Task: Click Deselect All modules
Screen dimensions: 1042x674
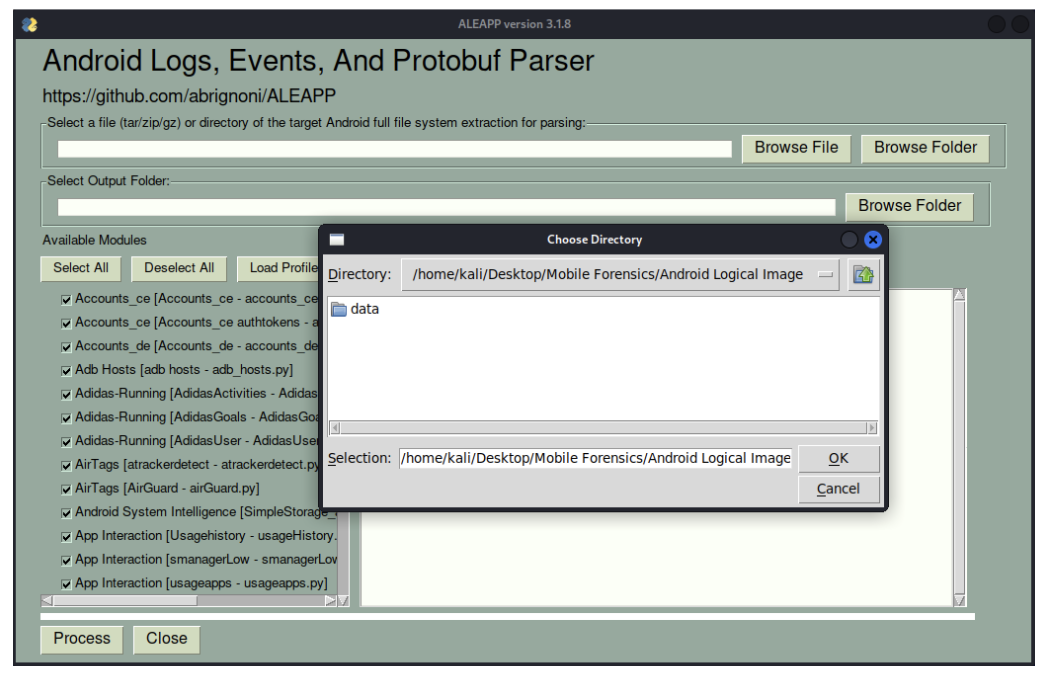Action: 178,268
